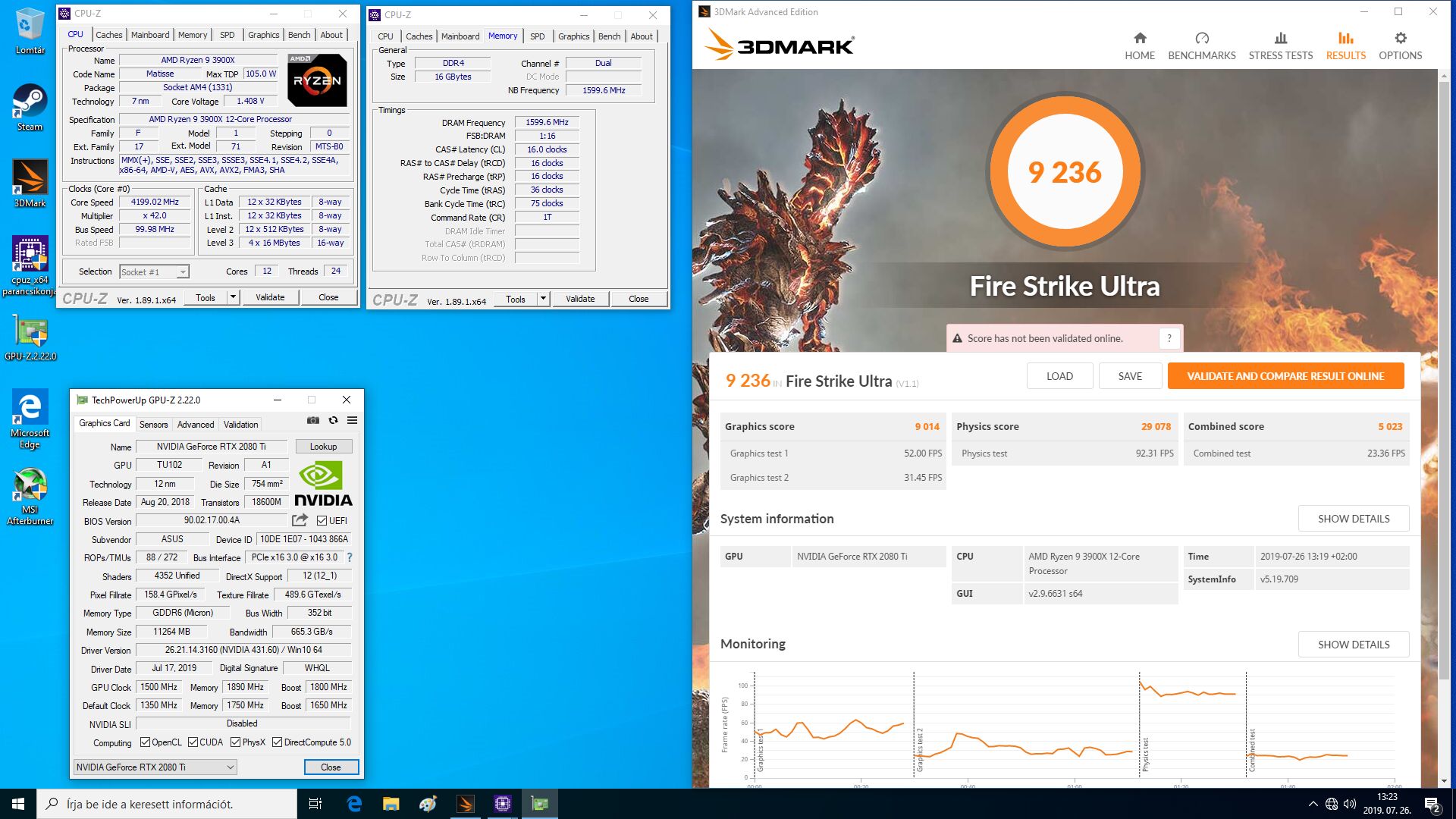The width and height of the screenshot is (1456, 819).
Task: Expand the Socket #1 selection dropdown
Action: [x=183, y=272]
